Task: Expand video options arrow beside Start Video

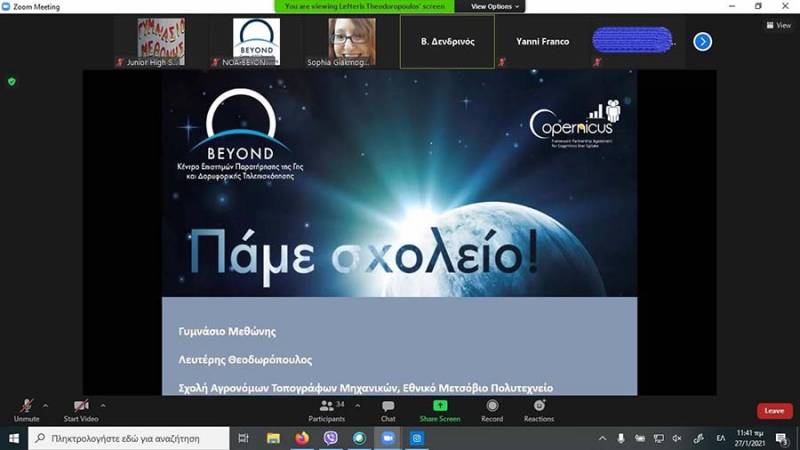Action: pyautogui.click(x=103, y=406)
